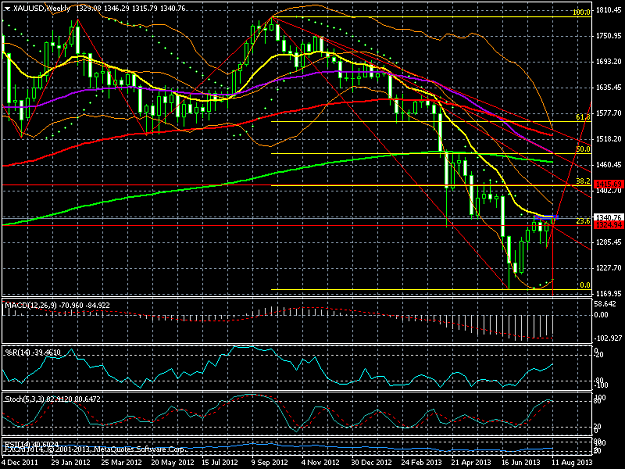This screenshot has width=625, height=469.
Task: Select the red 1415.69 price level marker
Action: pos(609,184)
